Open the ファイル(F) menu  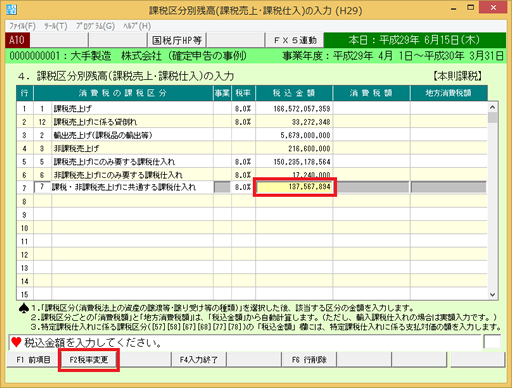coord(22,26)
